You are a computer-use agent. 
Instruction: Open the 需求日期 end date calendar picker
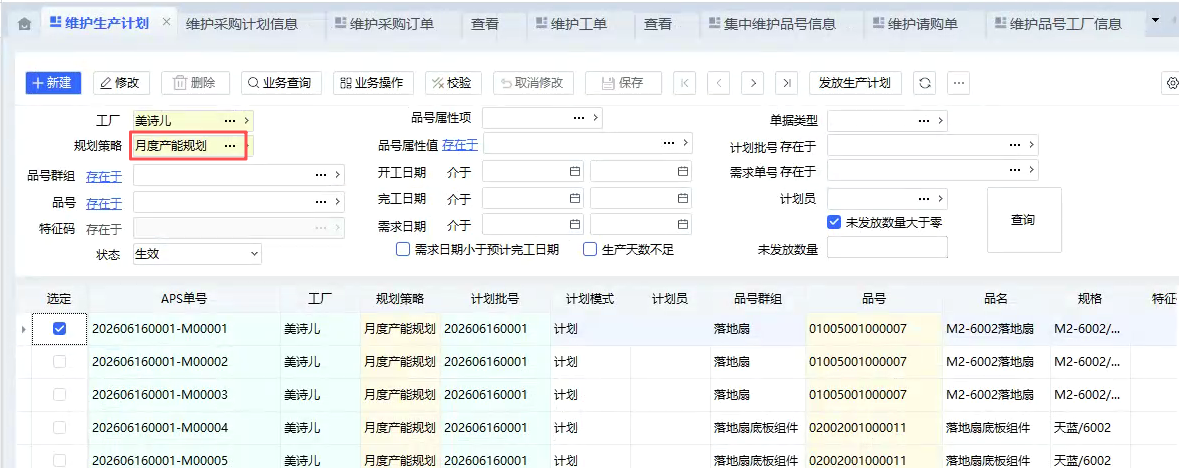click(683, 224)
